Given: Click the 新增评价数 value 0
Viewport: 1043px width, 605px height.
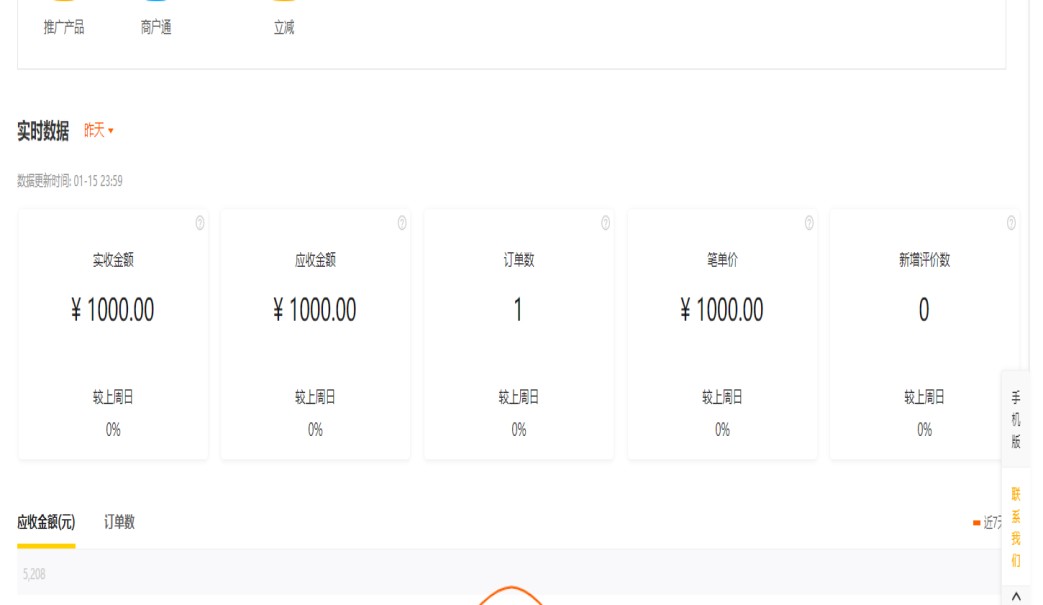Looking at the screenshot, I should pos(924,310).
